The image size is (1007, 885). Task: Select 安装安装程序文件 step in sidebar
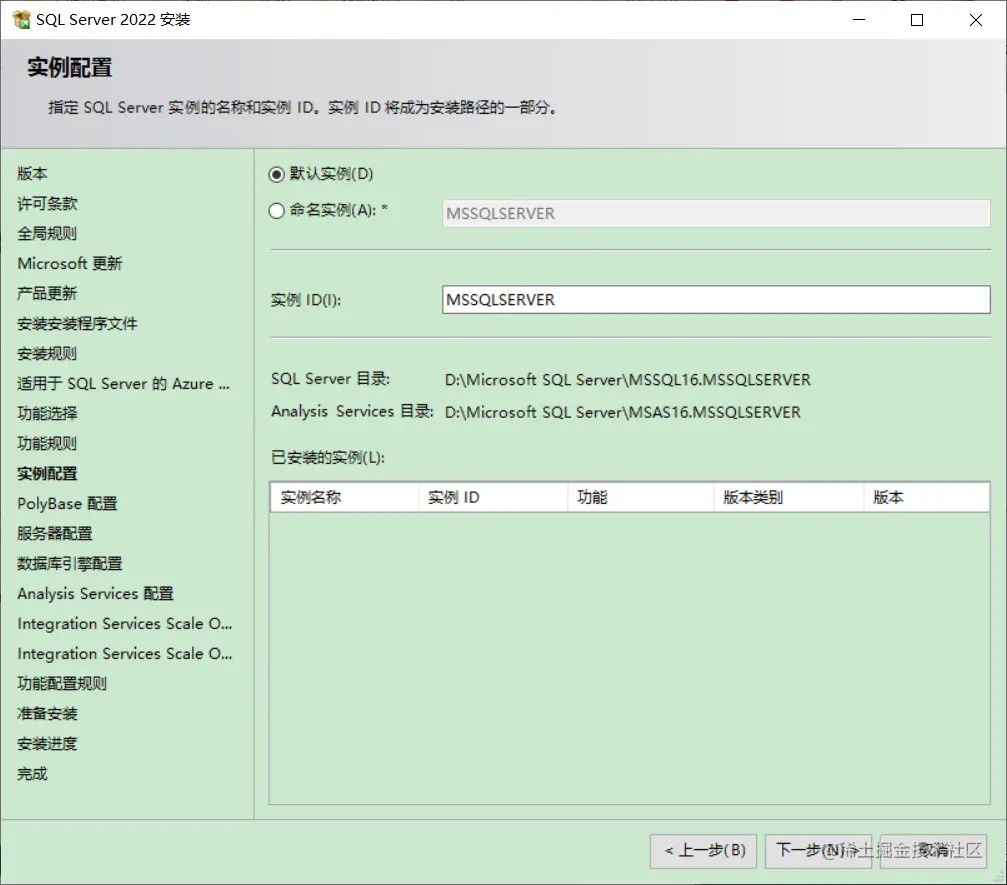tap(77, 324)
